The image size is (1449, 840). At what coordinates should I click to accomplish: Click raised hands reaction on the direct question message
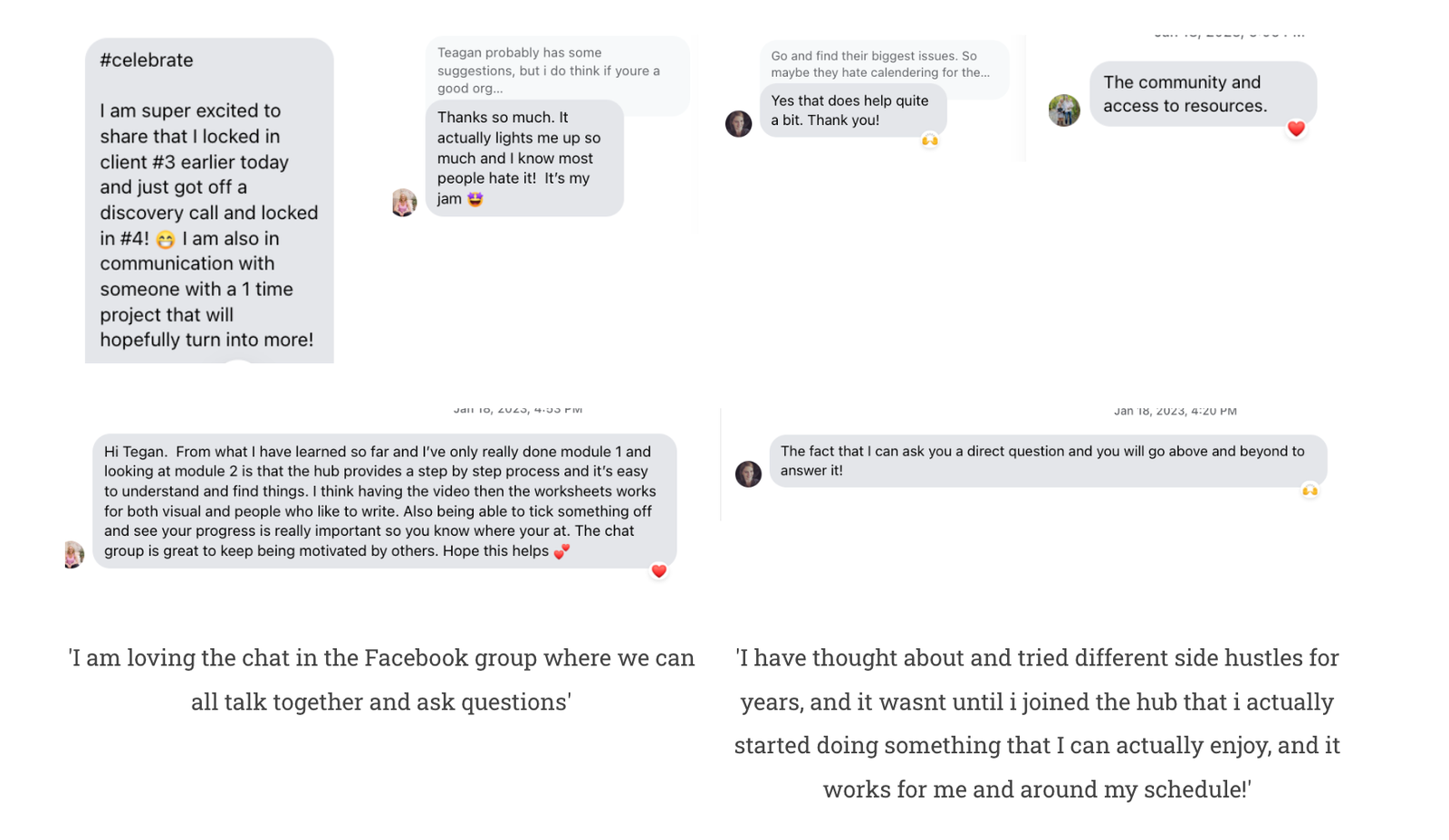click(x=1310, y=491)
